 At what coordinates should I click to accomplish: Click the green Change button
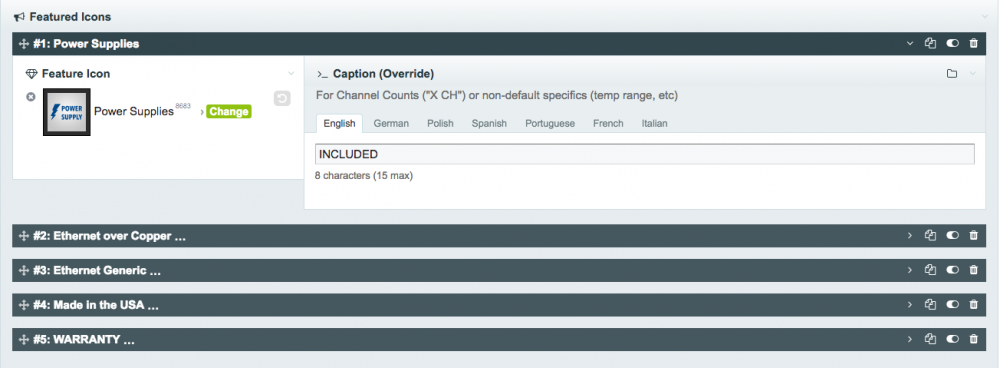[228, 112]
